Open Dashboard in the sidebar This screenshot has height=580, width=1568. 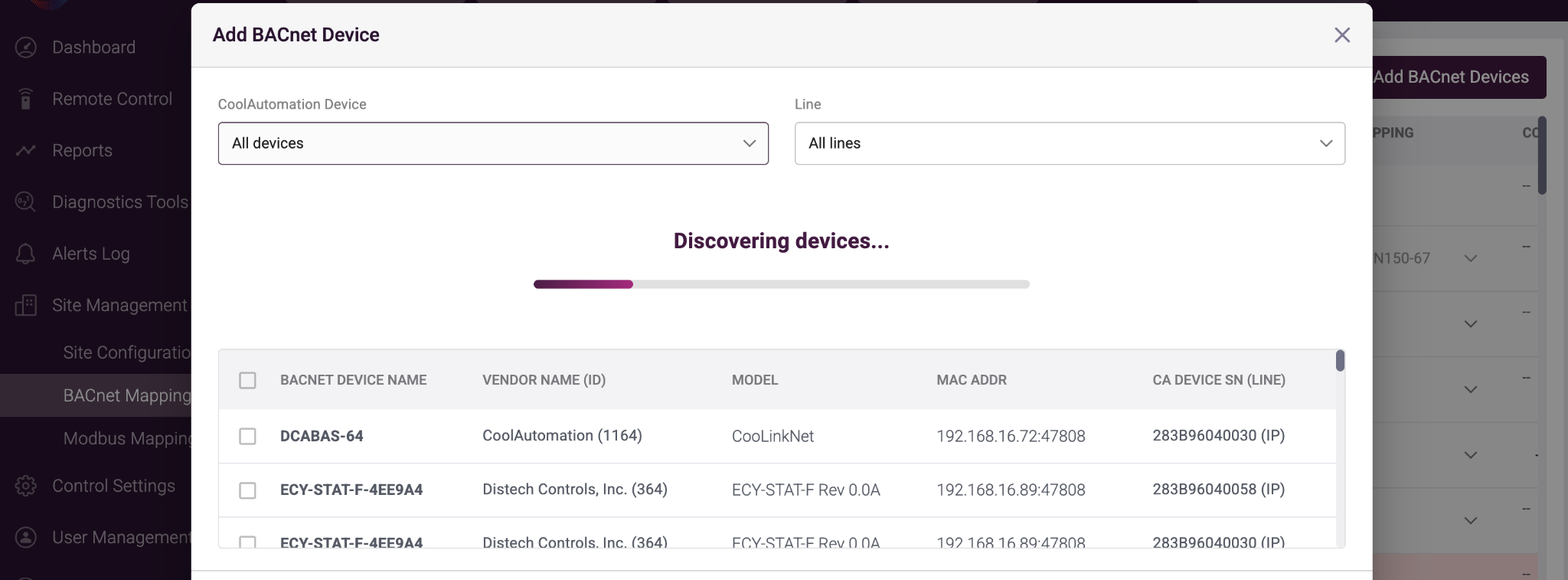click(93, 48)
